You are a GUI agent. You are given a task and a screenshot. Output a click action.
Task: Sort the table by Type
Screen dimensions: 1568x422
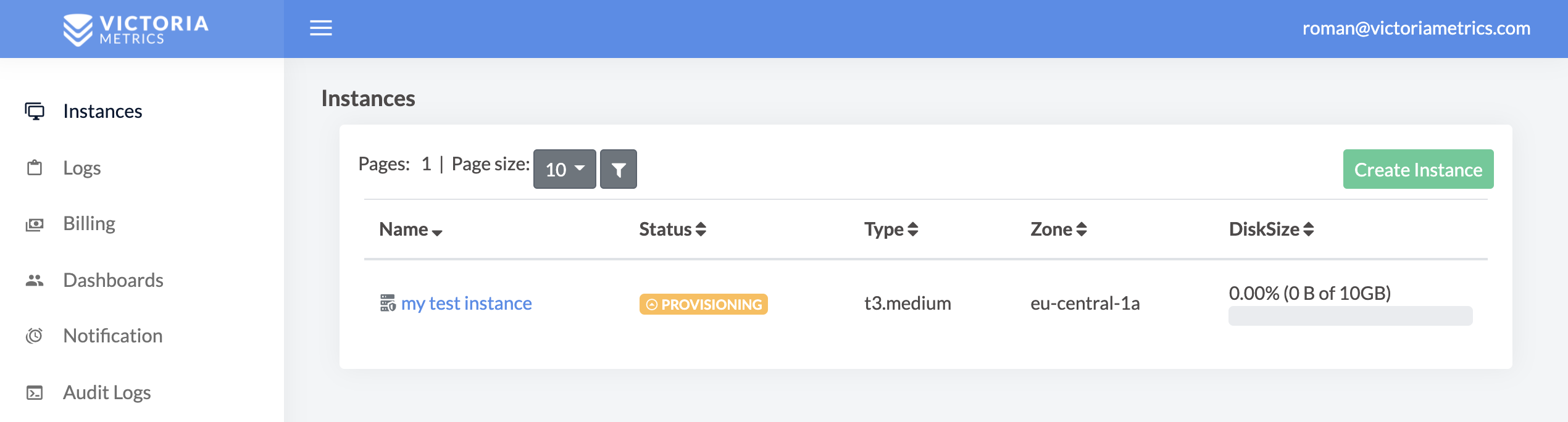pyautogui.click(x=891, y=230)
